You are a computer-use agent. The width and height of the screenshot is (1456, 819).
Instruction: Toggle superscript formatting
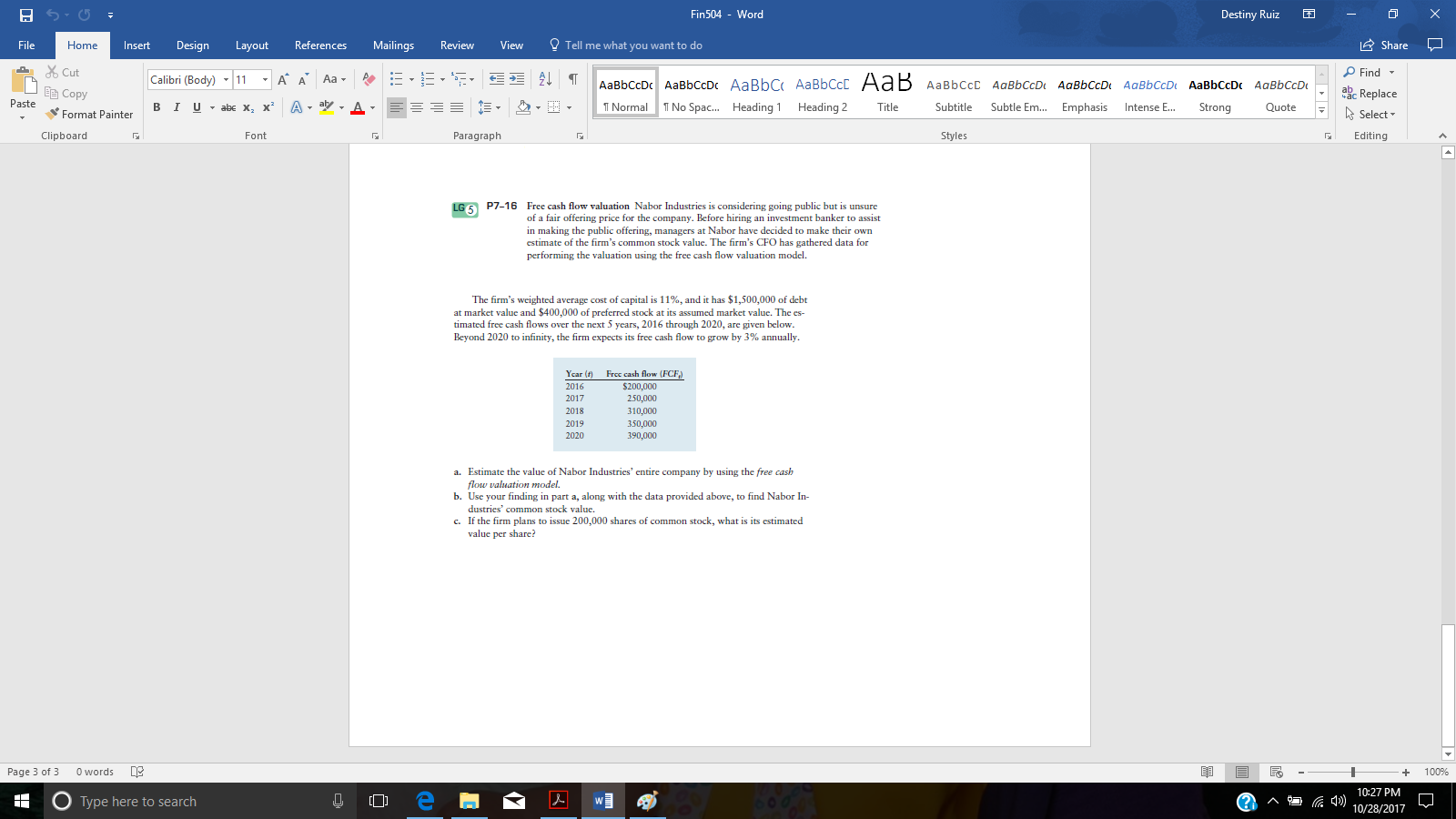point(267,106)
